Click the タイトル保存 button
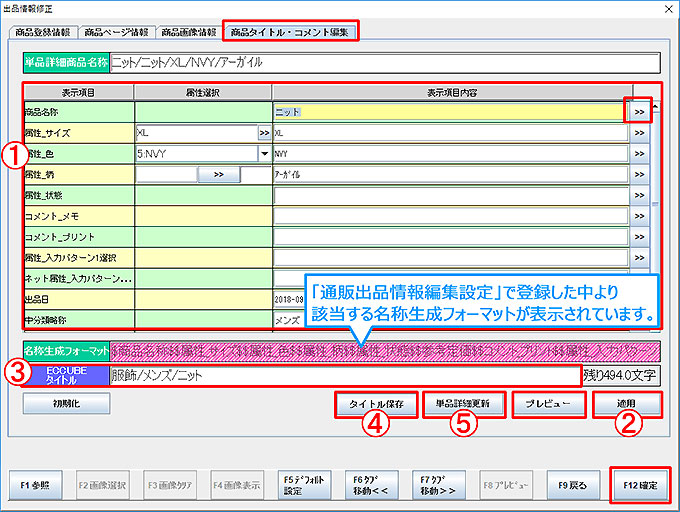The height and width of the screenshot is (512, 680). (376, 404)
